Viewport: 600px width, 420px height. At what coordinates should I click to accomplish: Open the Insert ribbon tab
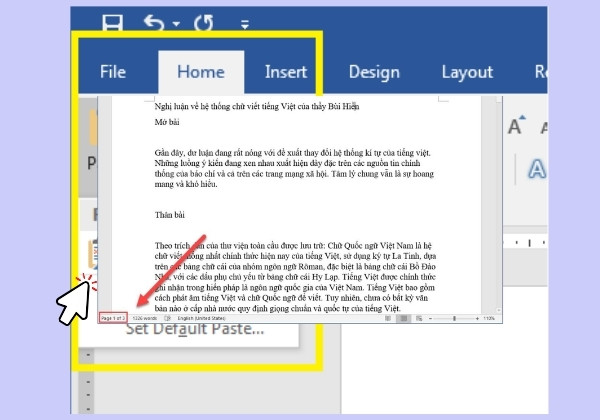[x=286, y=72]
